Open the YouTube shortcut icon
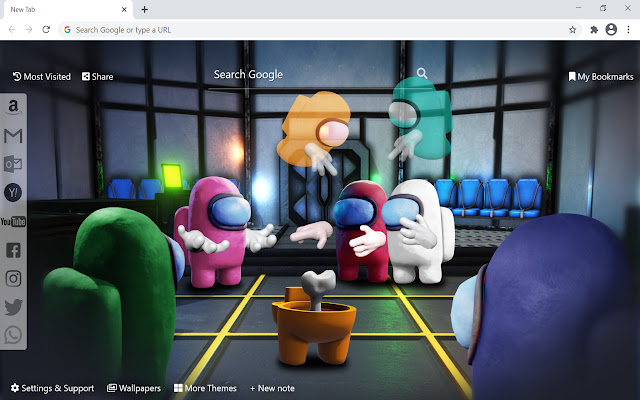The image size is (640, 400). coord(13,222)
